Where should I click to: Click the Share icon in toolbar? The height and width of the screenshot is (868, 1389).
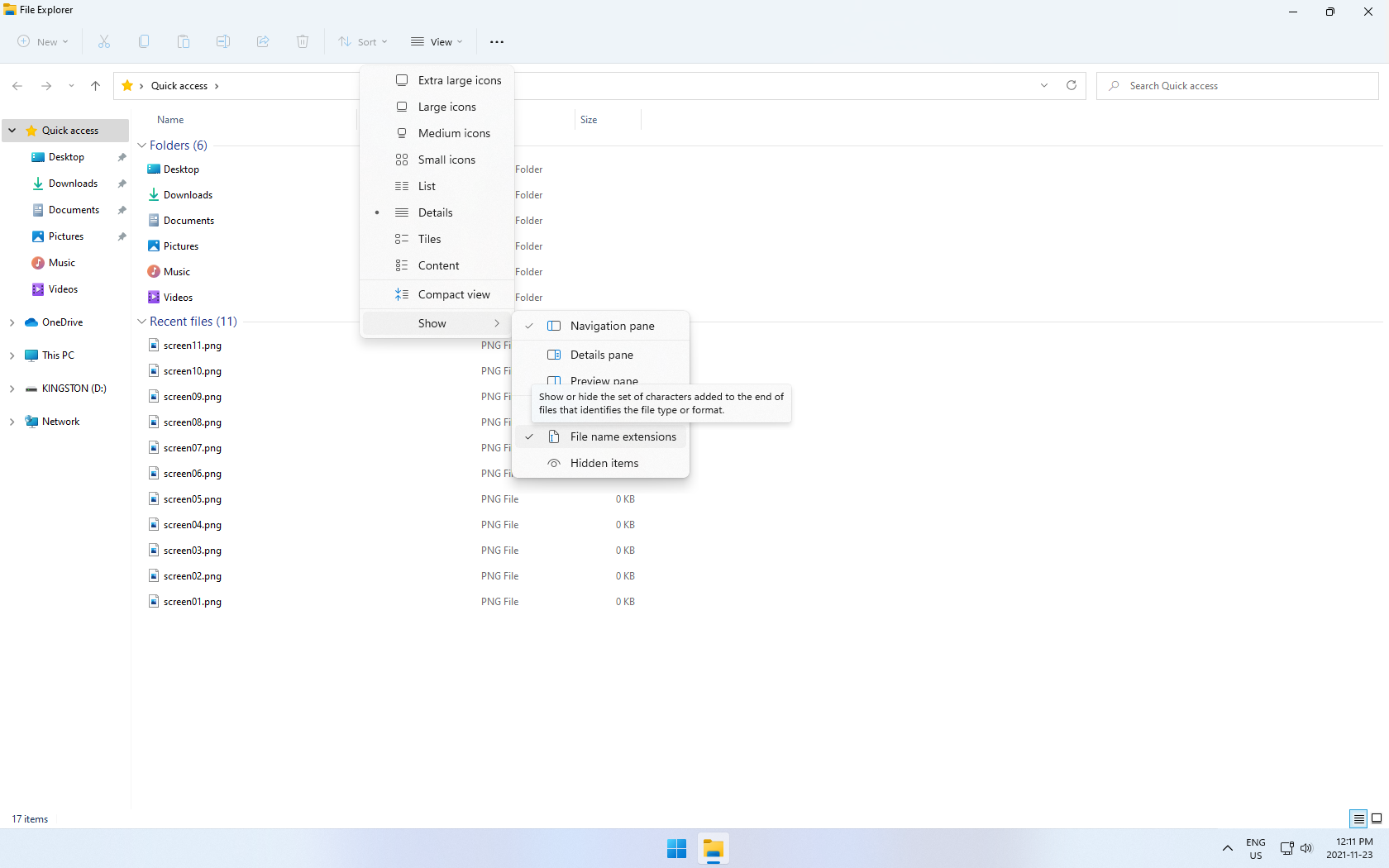pyautogui.click(x=263, y=41)
